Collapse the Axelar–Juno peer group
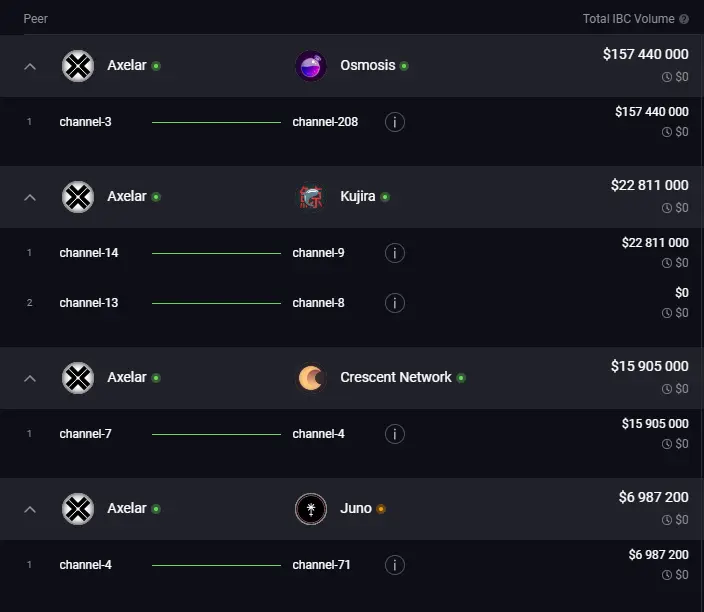 (x=30, y=509)
